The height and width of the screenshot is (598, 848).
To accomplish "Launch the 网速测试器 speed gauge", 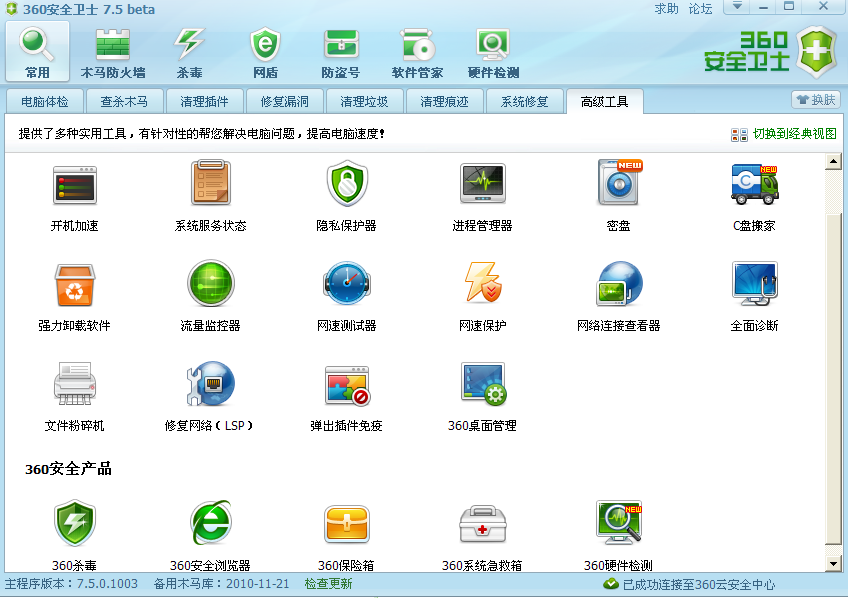I will click(347, 283).
